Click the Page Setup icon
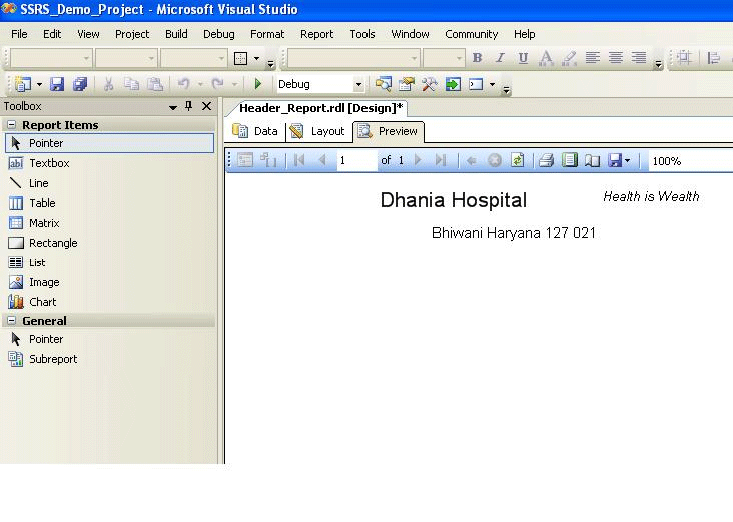This screenshot has height=522, width=733. tap(592, 160)
